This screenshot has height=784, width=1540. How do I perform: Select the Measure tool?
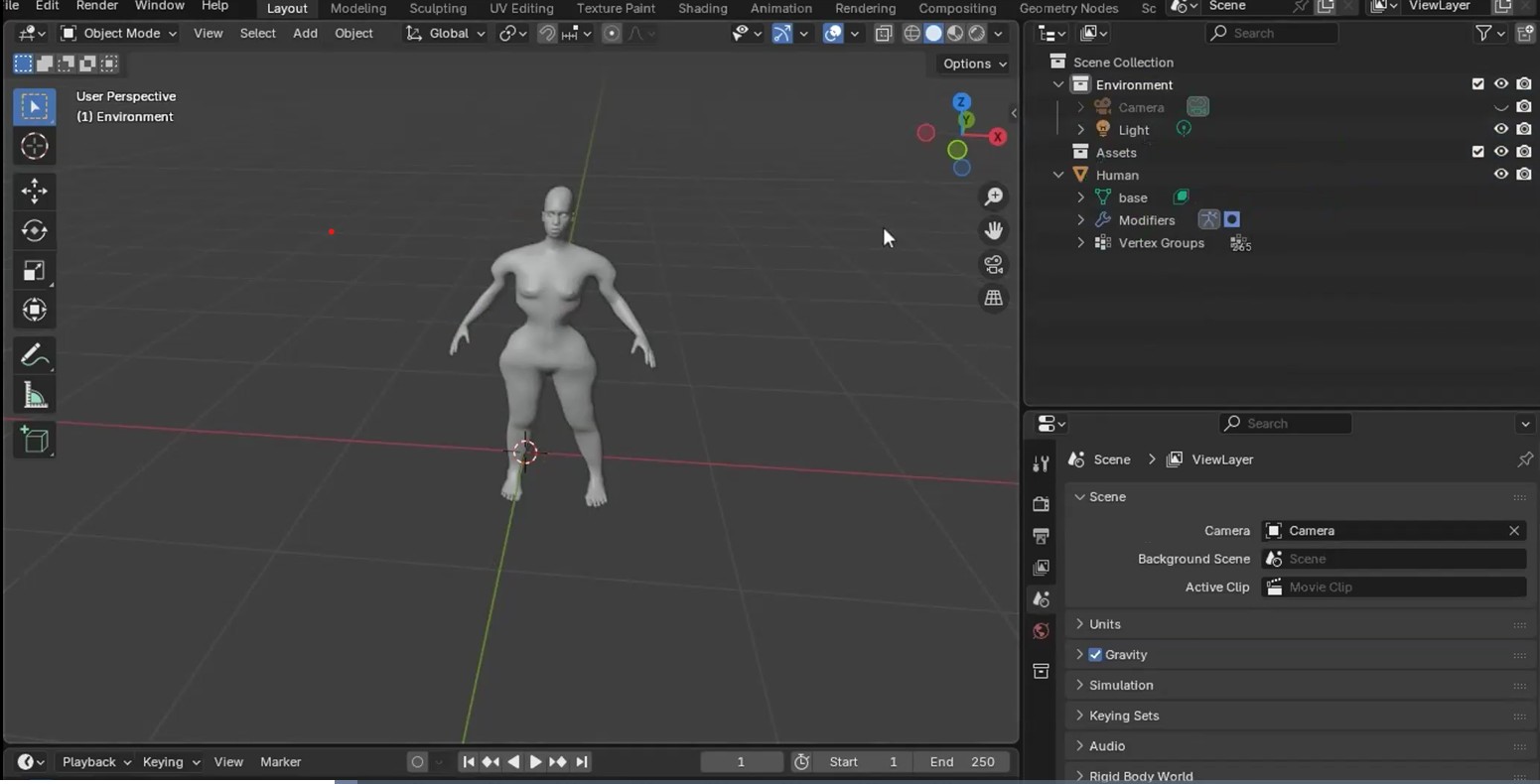pyautogui.click(x=35, y=396)
